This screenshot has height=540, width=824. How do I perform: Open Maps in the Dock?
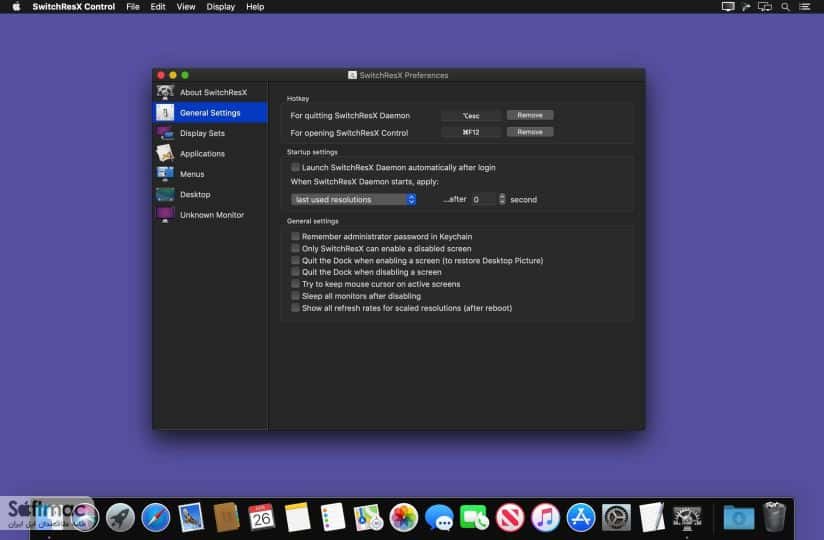pyautogui.click(x=368, y=517)
